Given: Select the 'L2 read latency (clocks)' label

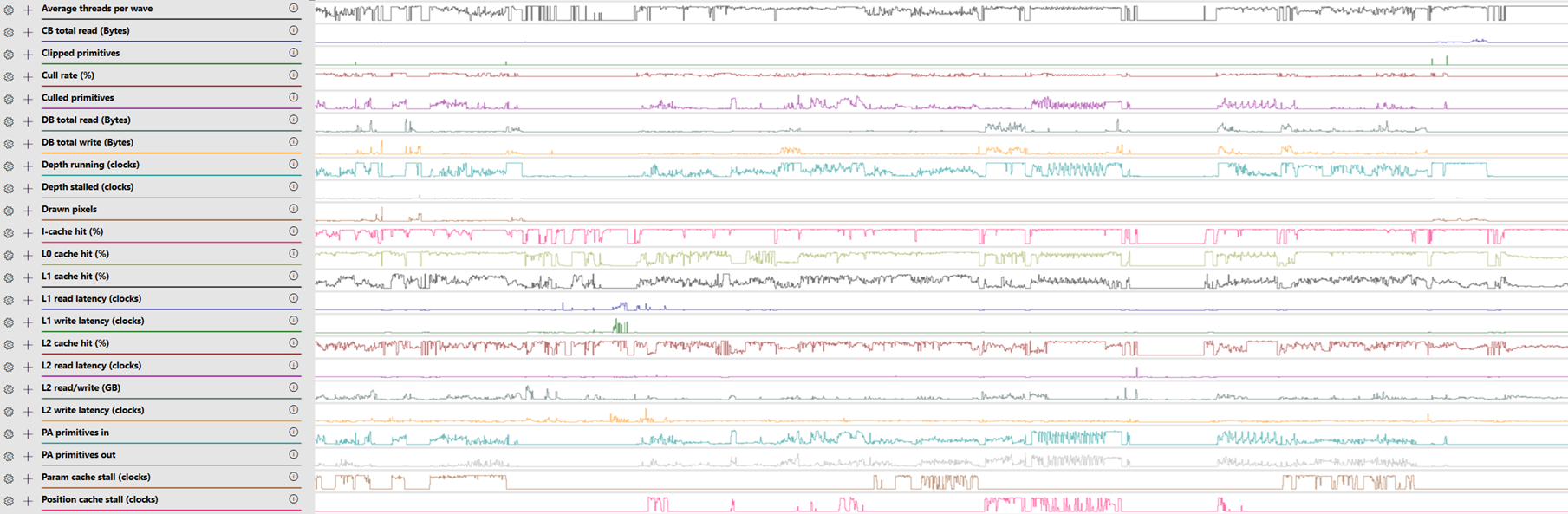Looking at the screenshot, I should (91, 366).
